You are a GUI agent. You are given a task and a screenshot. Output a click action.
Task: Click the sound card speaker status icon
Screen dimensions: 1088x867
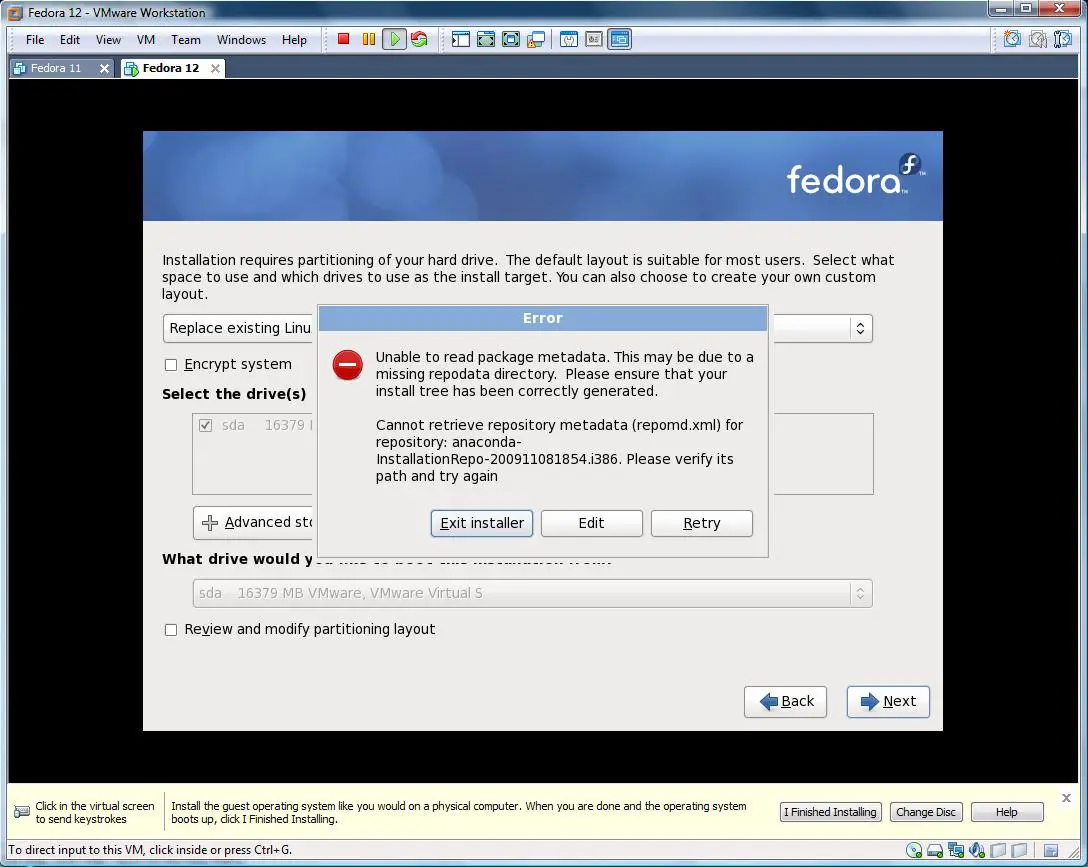pyautogui.click(x=977, y=850)
